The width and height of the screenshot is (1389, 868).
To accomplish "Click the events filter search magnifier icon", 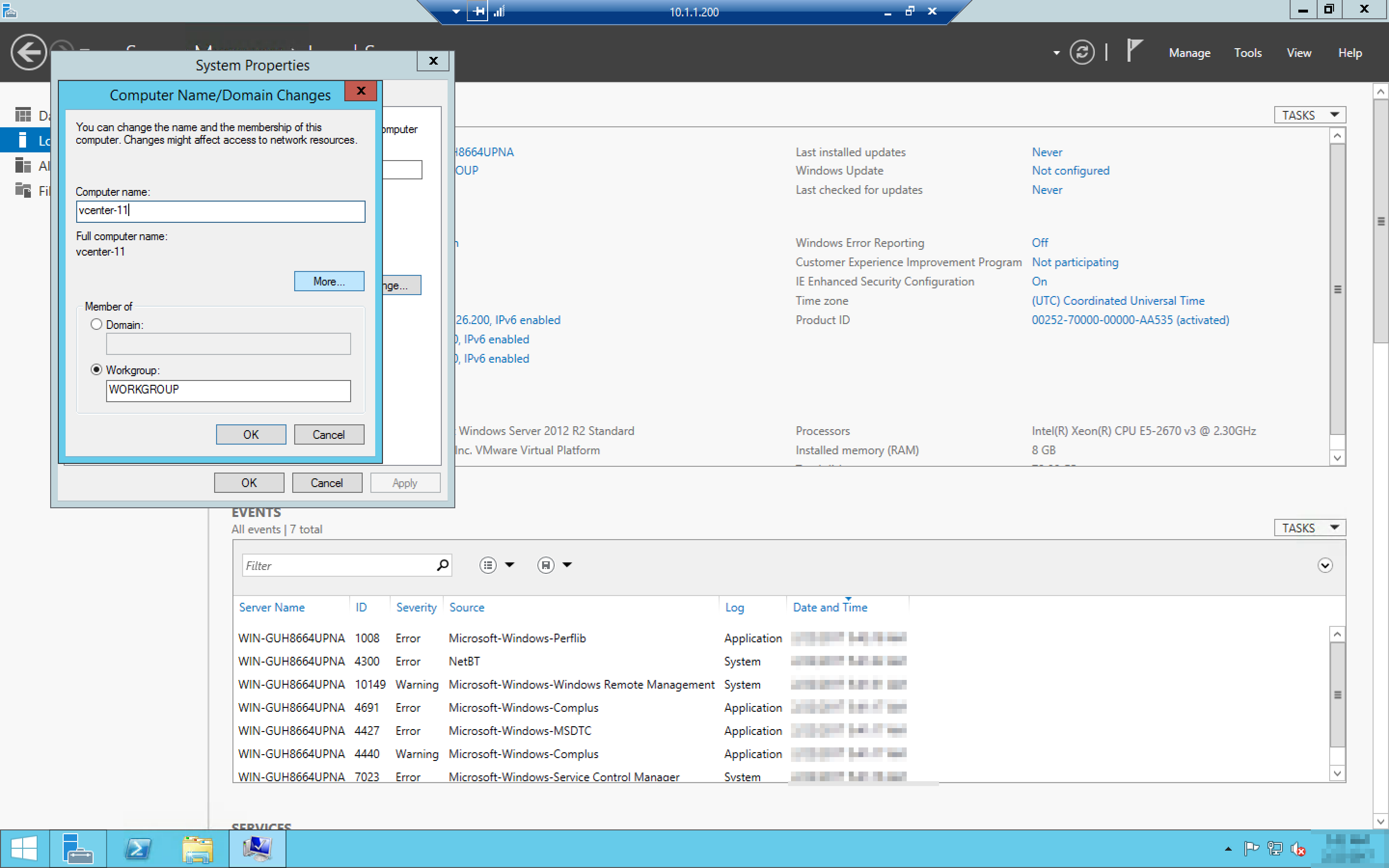I will coord(443,566).
